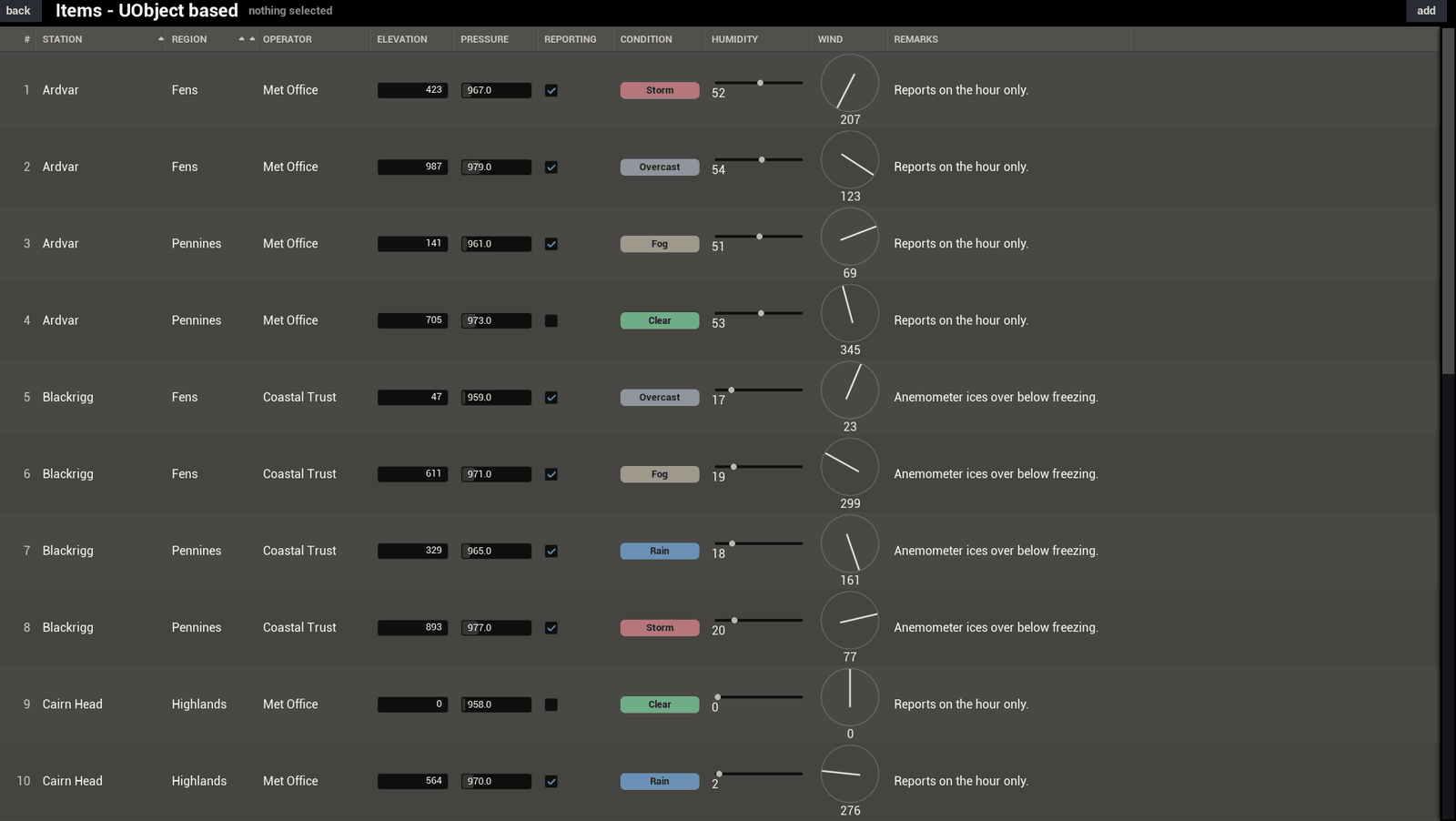Image resolution: width=1456 pixels, height=821 pixels.
Task: Click Highlands region in row 9
Action: click(199, 704)
